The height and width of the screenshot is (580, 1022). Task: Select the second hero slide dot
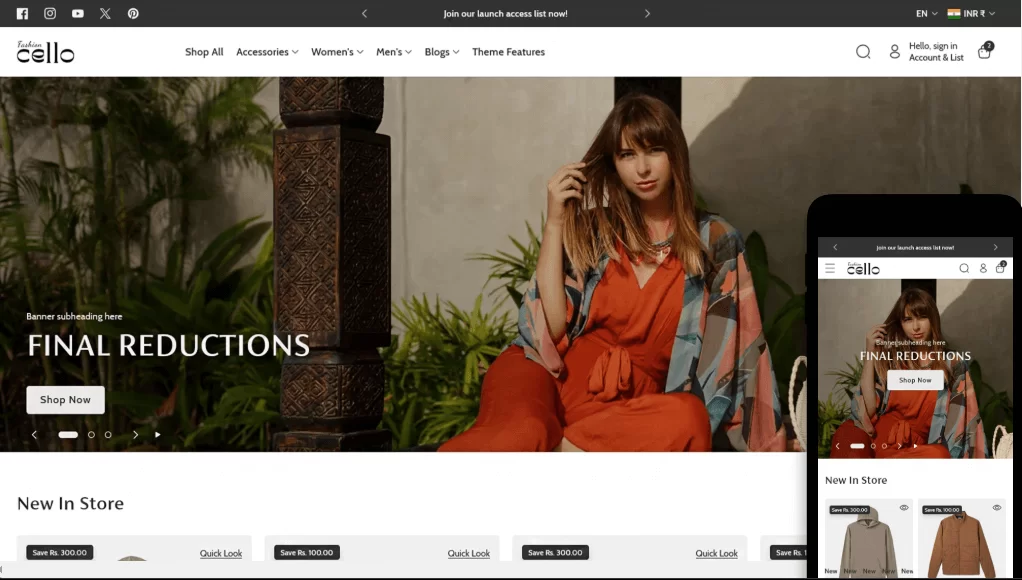pos(91,435)
